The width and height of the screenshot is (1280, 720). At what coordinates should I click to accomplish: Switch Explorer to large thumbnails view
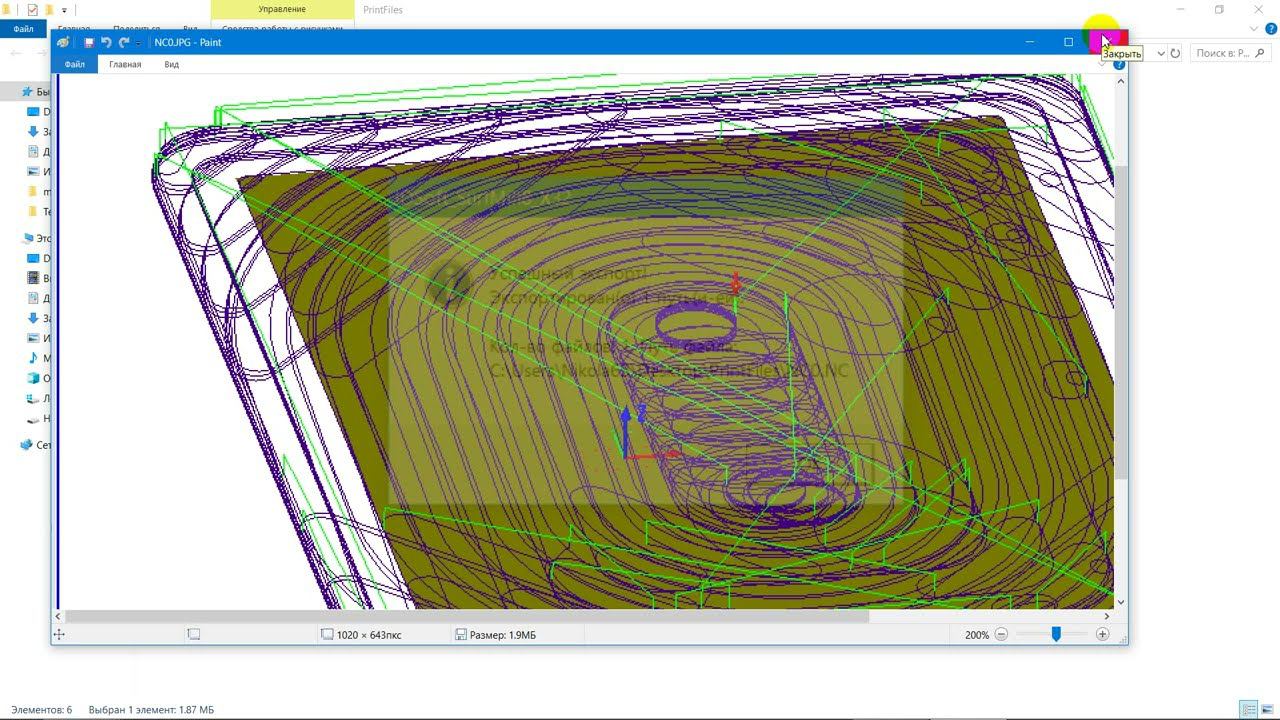click(1266, 709)
